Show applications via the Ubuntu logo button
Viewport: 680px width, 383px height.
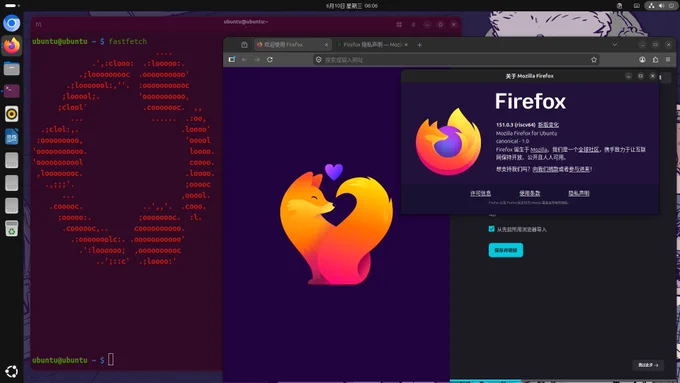click(12, 371)
